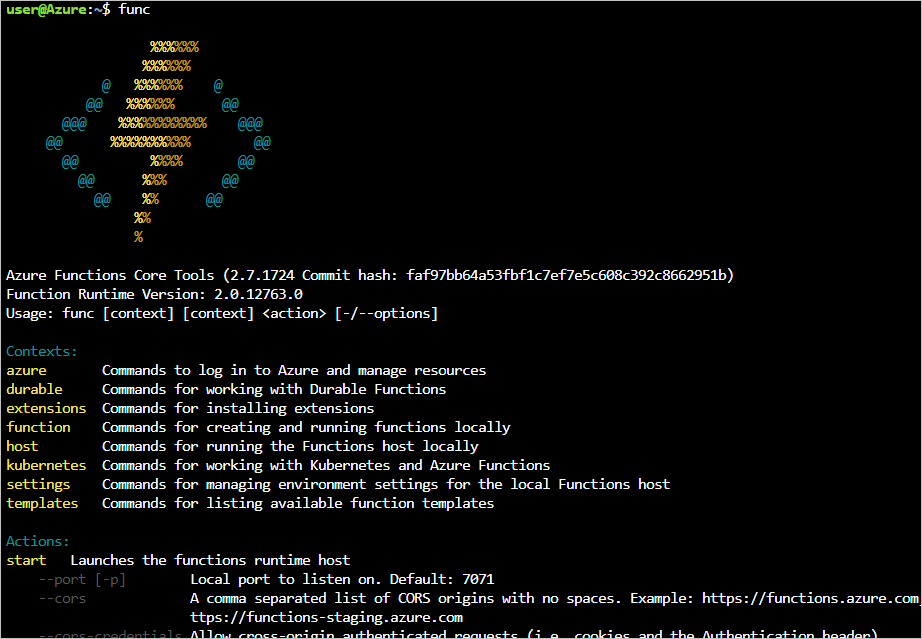Click the version number '2.7.1724'

262,275
